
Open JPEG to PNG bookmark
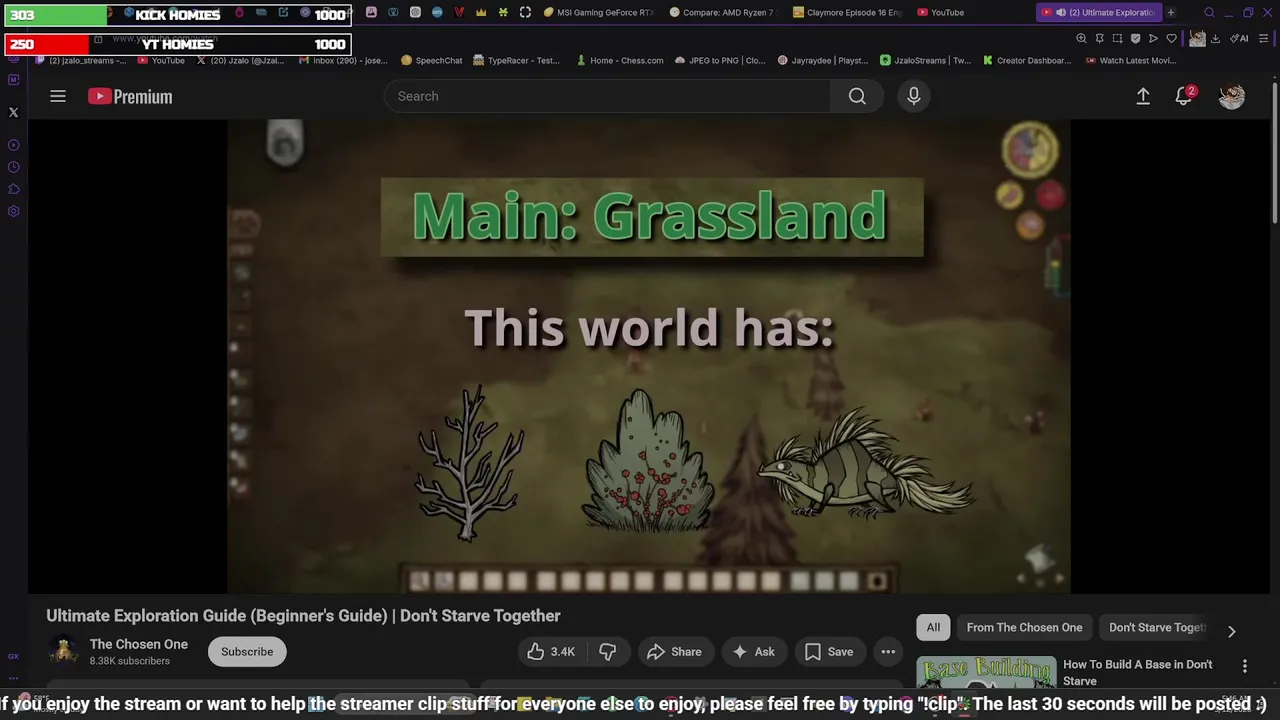(x=720, y=61)
